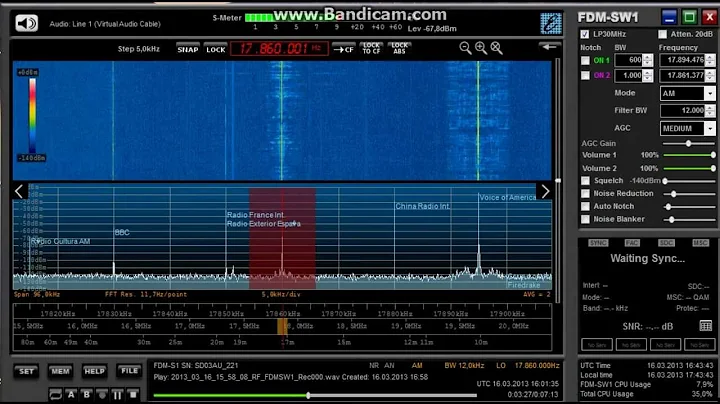Zoom in the spectrum with plus magnifier
The width and height of the screenshot is (720, 404).
click(481, 48)
